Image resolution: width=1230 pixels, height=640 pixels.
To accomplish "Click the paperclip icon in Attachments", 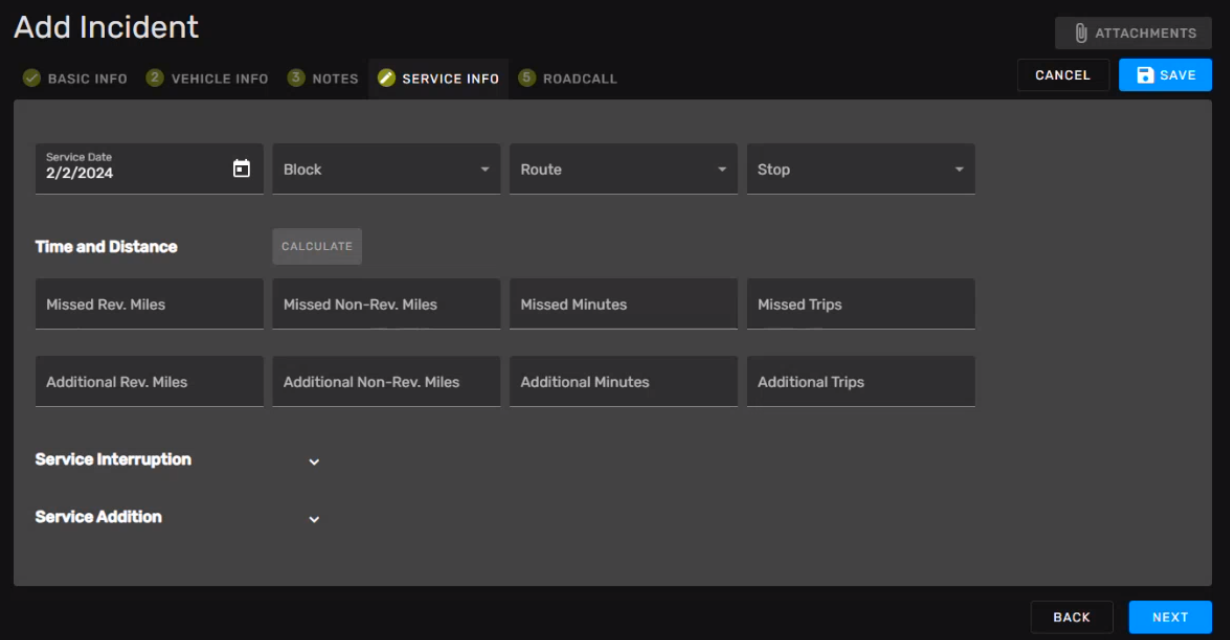I will [1081, 33].
